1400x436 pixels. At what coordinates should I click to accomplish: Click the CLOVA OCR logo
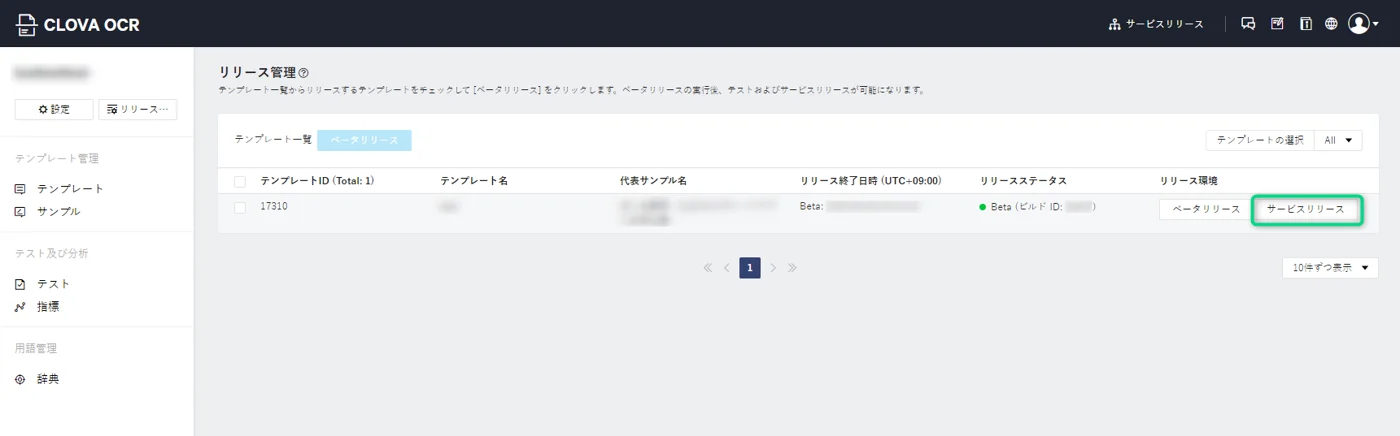tap(78, 24)
